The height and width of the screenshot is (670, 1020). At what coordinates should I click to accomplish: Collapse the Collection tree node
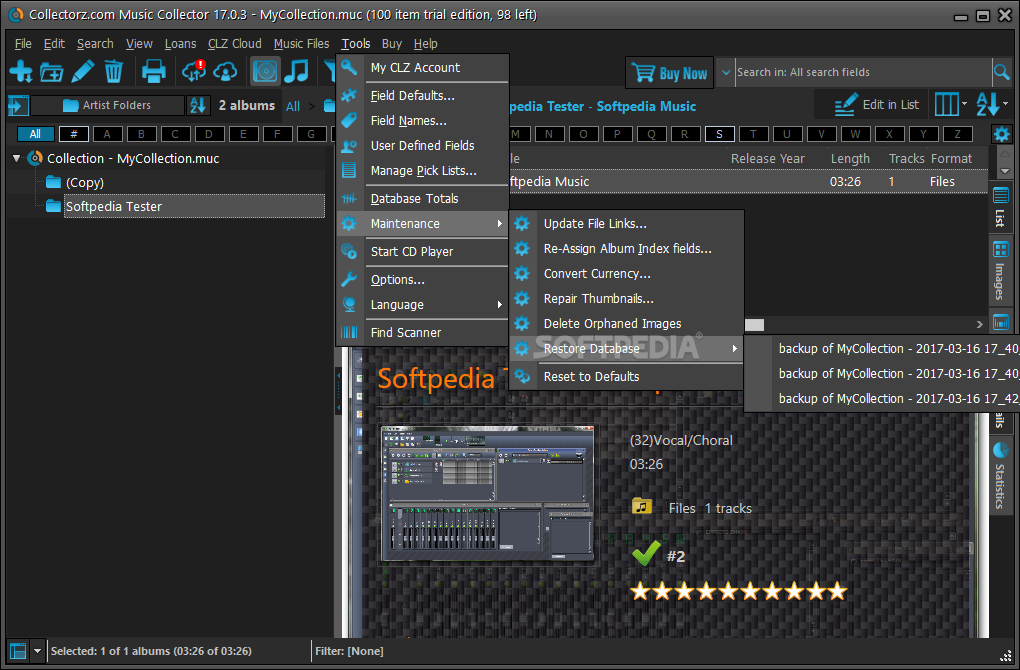(16, 158)
